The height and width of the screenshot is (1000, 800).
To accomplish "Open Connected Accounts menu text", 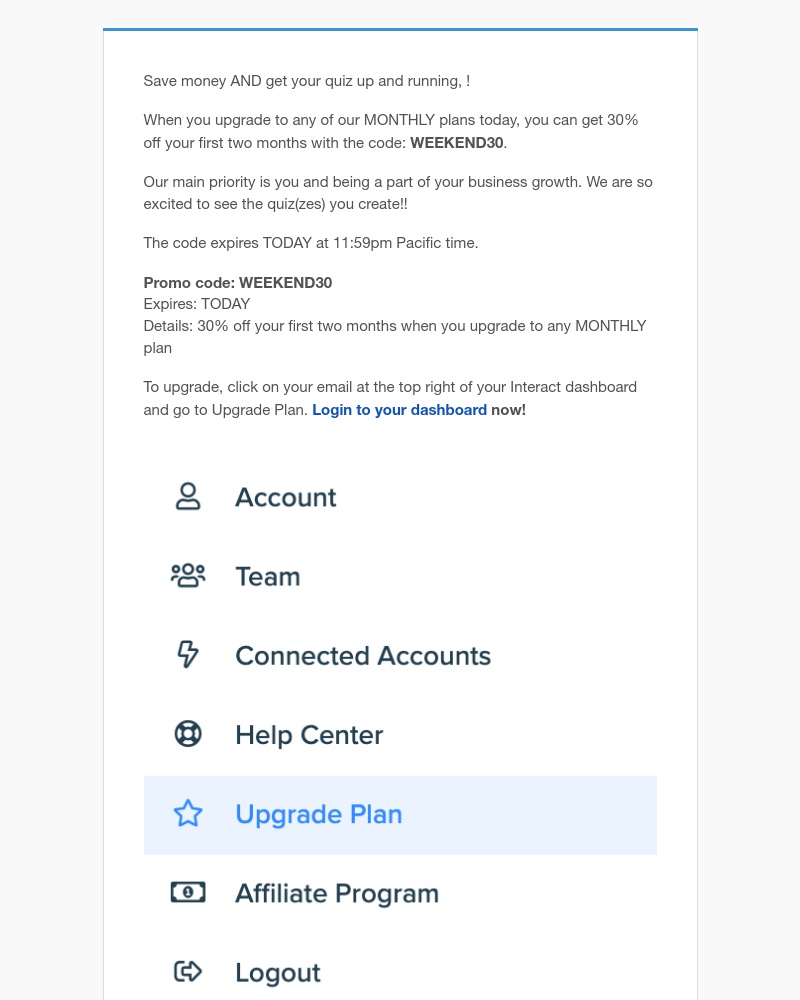I will pos(363,656).
